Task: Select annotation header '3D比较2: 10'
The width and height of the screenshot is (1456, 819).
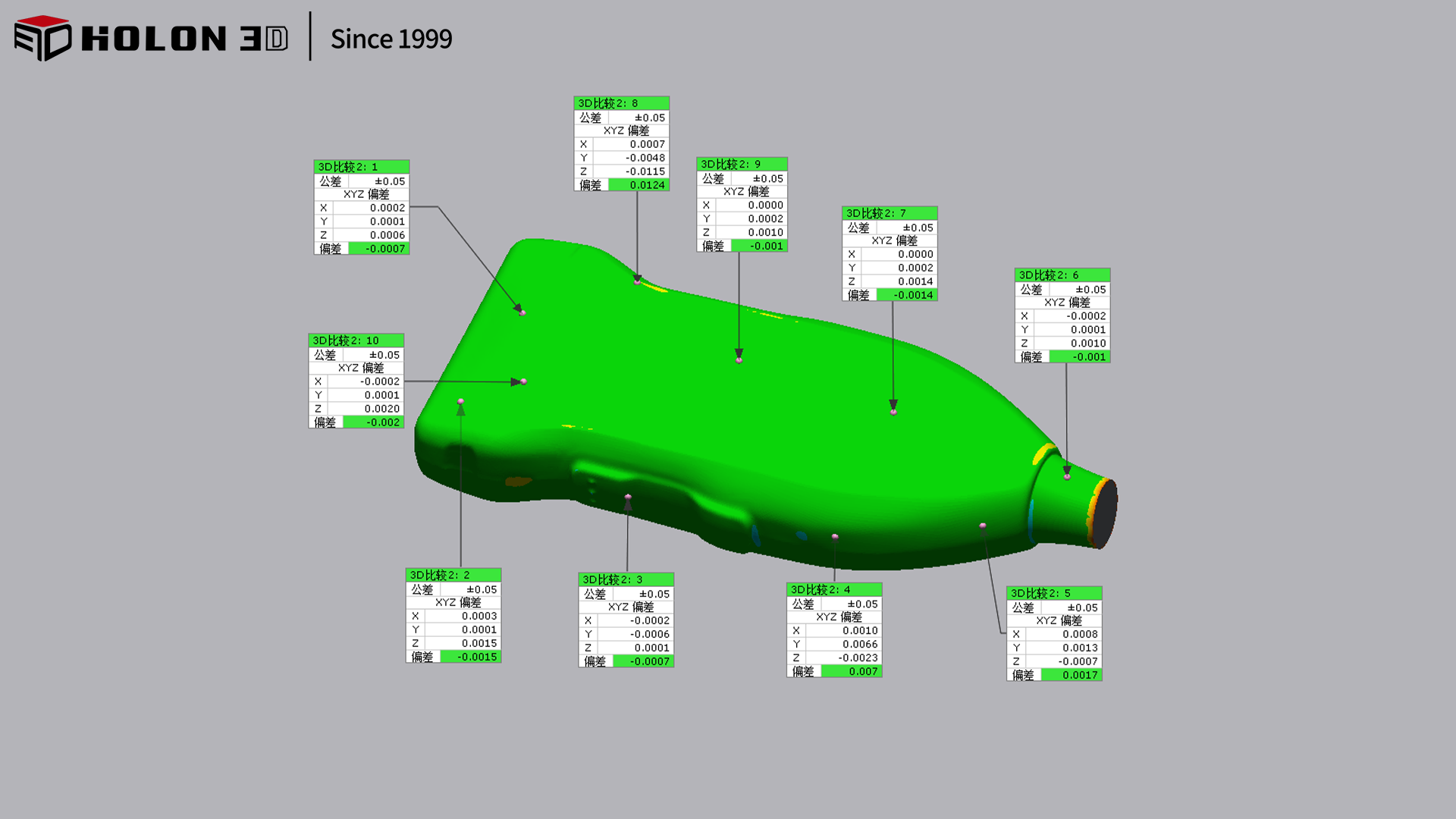Action: pos(356,340)
